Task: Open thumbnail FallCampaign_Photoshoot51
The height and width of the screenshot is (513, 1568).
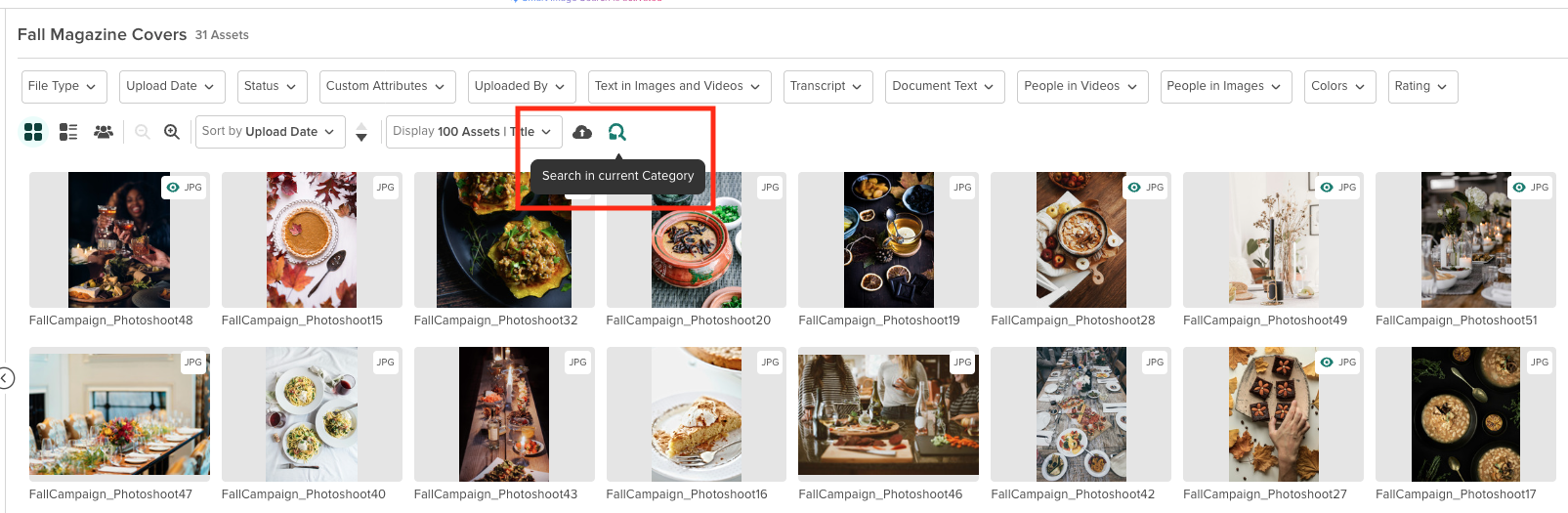Action: [1465, 240]
